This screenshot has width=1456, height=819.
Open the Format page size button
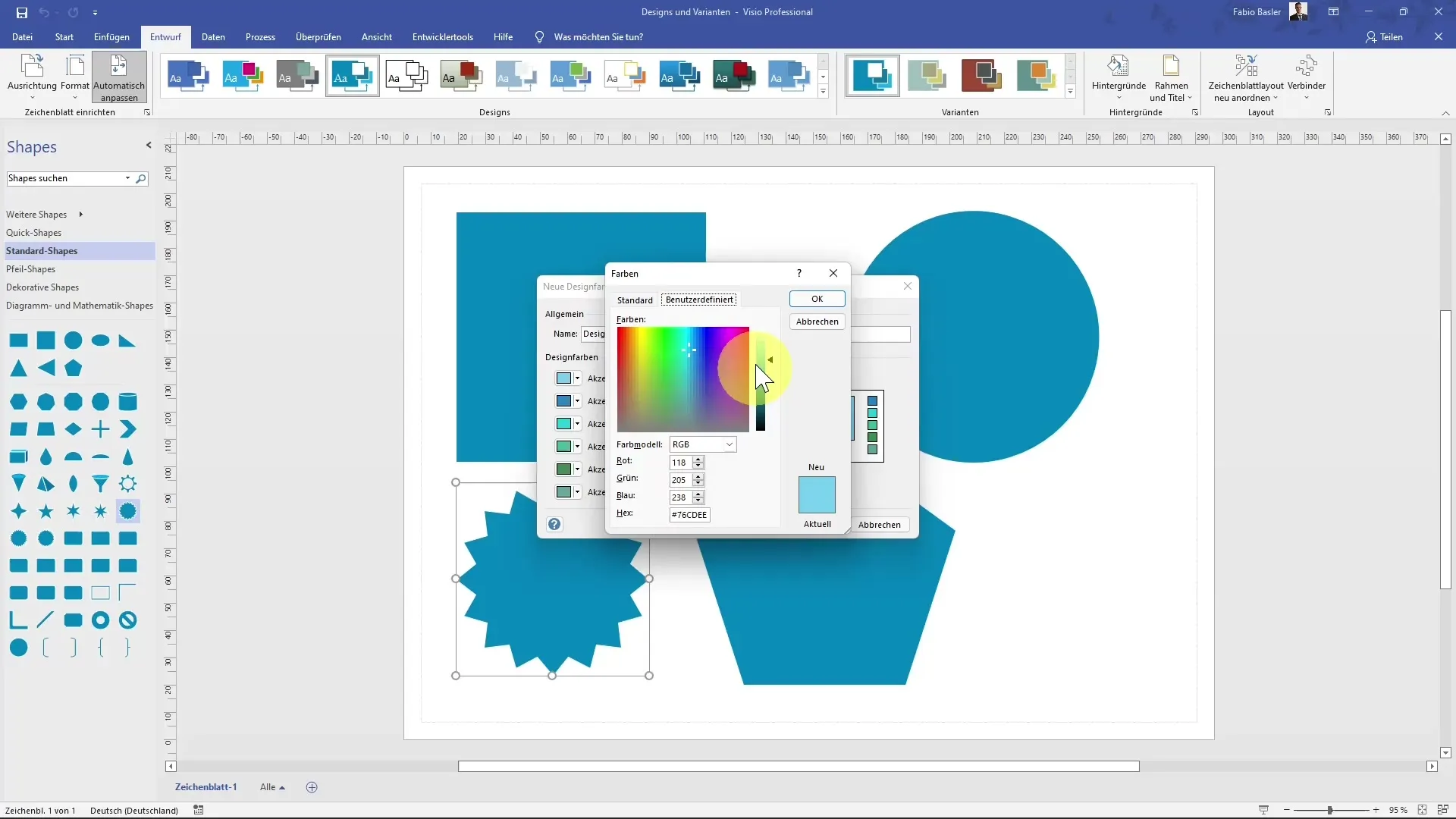[75, 77]
